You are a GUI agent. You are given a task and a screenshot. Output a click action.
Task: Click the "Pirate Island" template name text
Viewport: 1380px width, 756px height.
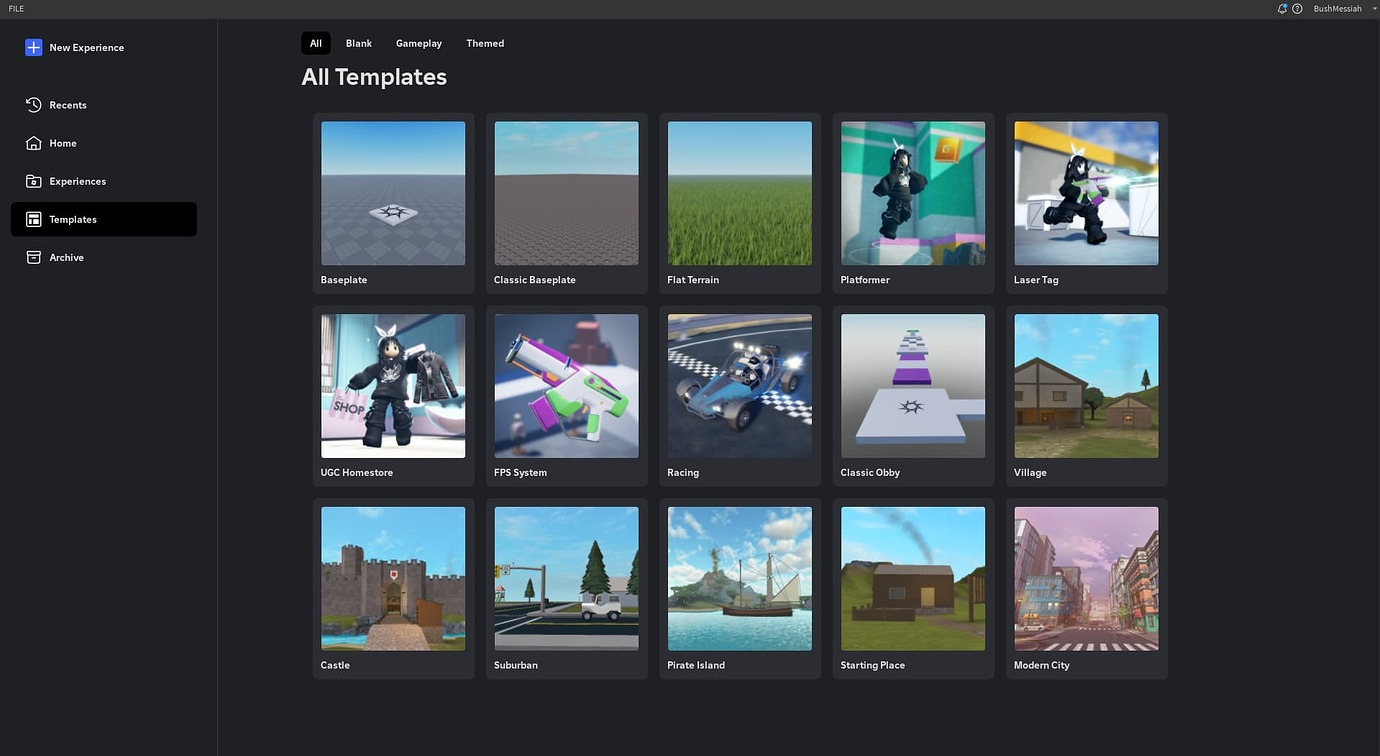[696, 665]
